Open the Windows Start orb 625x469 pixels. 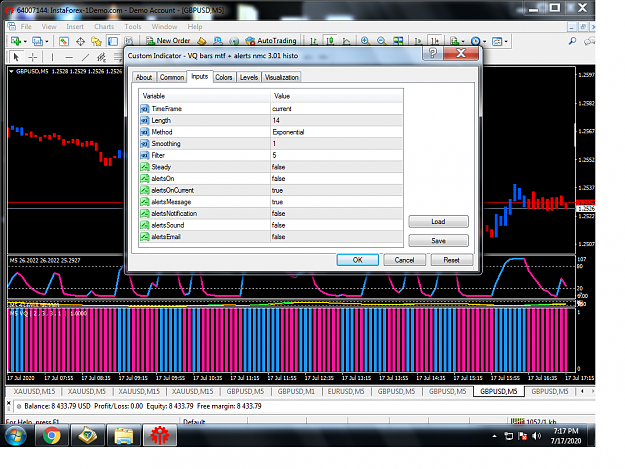pyautogui.click(x=16, y=435)
